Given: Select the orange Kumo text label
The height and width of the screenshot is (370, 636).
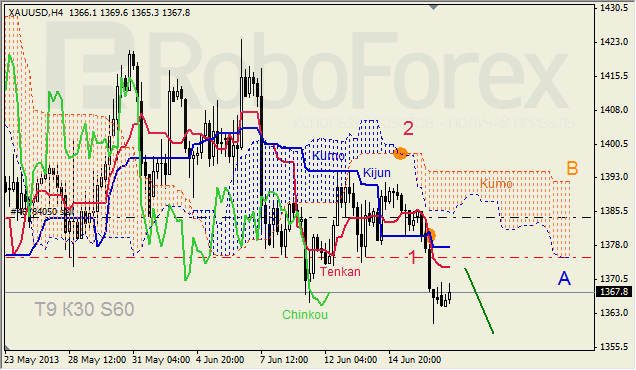Looking at the screenshot, I should 496,184.
